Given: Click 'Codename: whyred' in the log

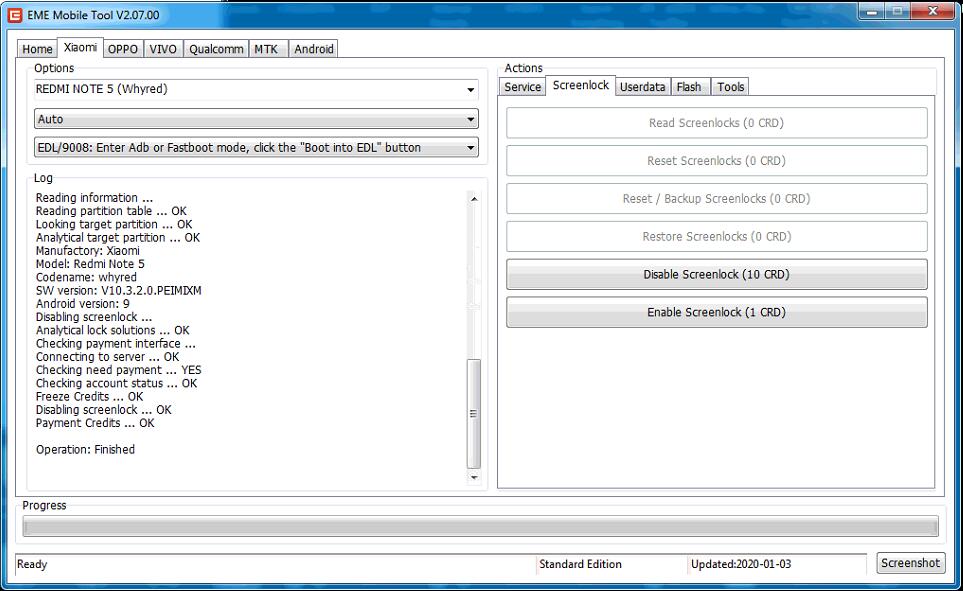Looking at the screenshot, I should [86, 277].
